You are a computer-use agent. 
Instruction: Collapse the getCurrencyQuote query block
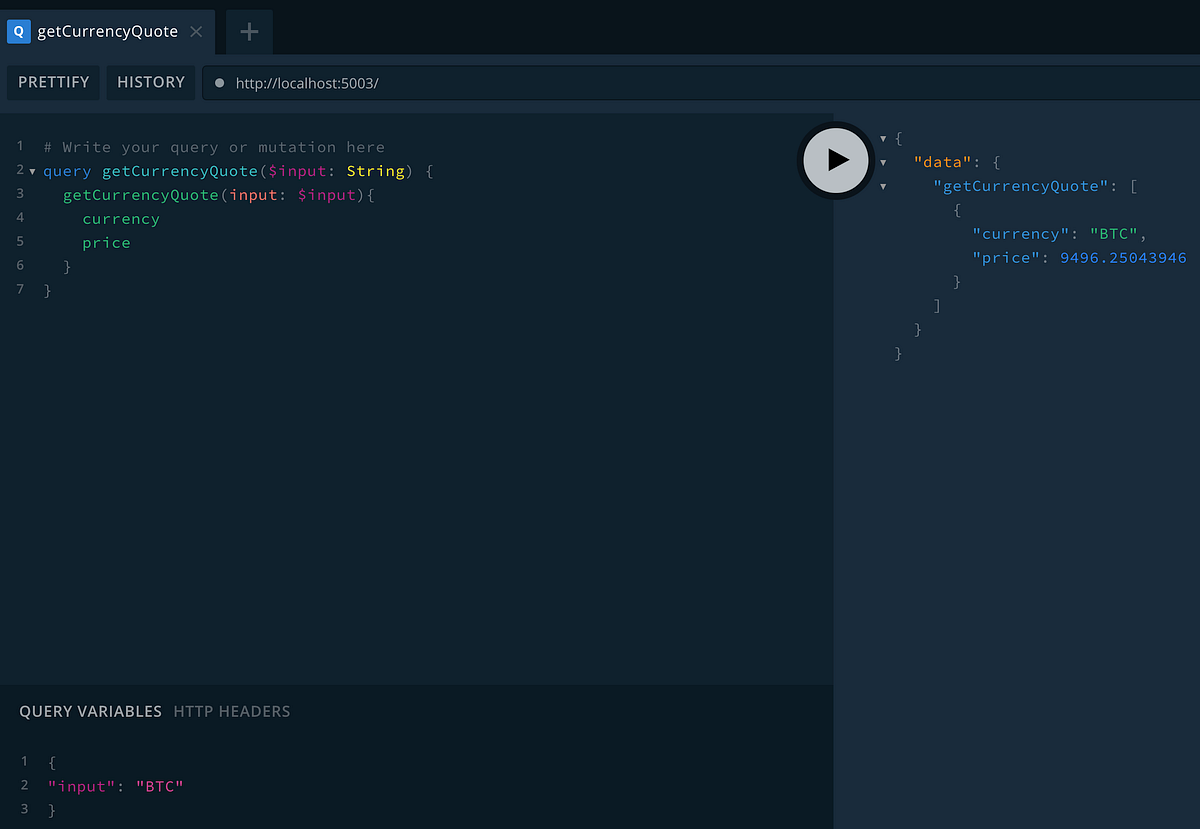click(x=32, y=170)
